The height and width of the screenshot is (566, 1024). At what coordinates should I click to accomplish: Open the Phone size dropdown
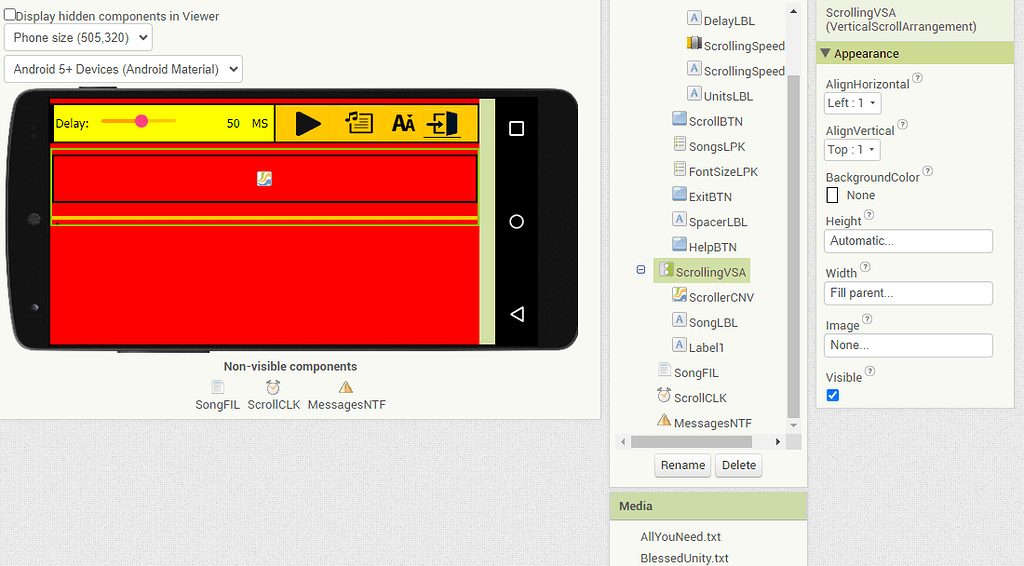(78, 38)
